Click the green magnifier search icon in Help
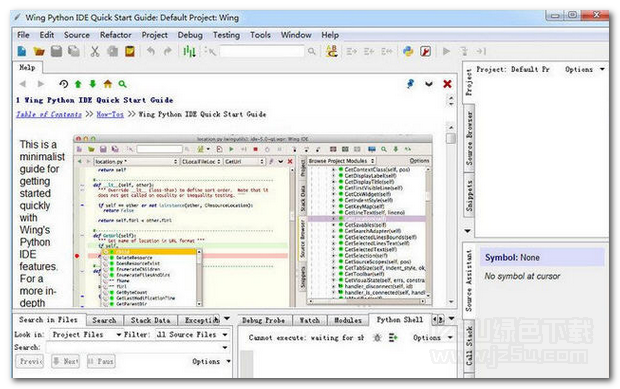The width and height of the screenshot is (620, 389). (x=123, y=84)
